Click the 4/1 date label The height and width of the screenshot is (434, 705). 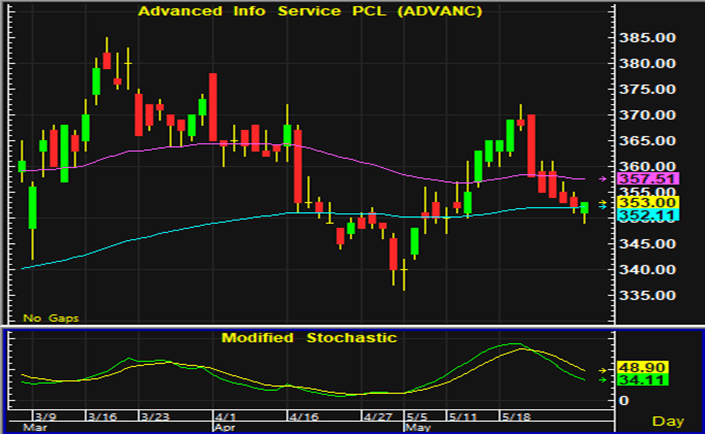225,416
